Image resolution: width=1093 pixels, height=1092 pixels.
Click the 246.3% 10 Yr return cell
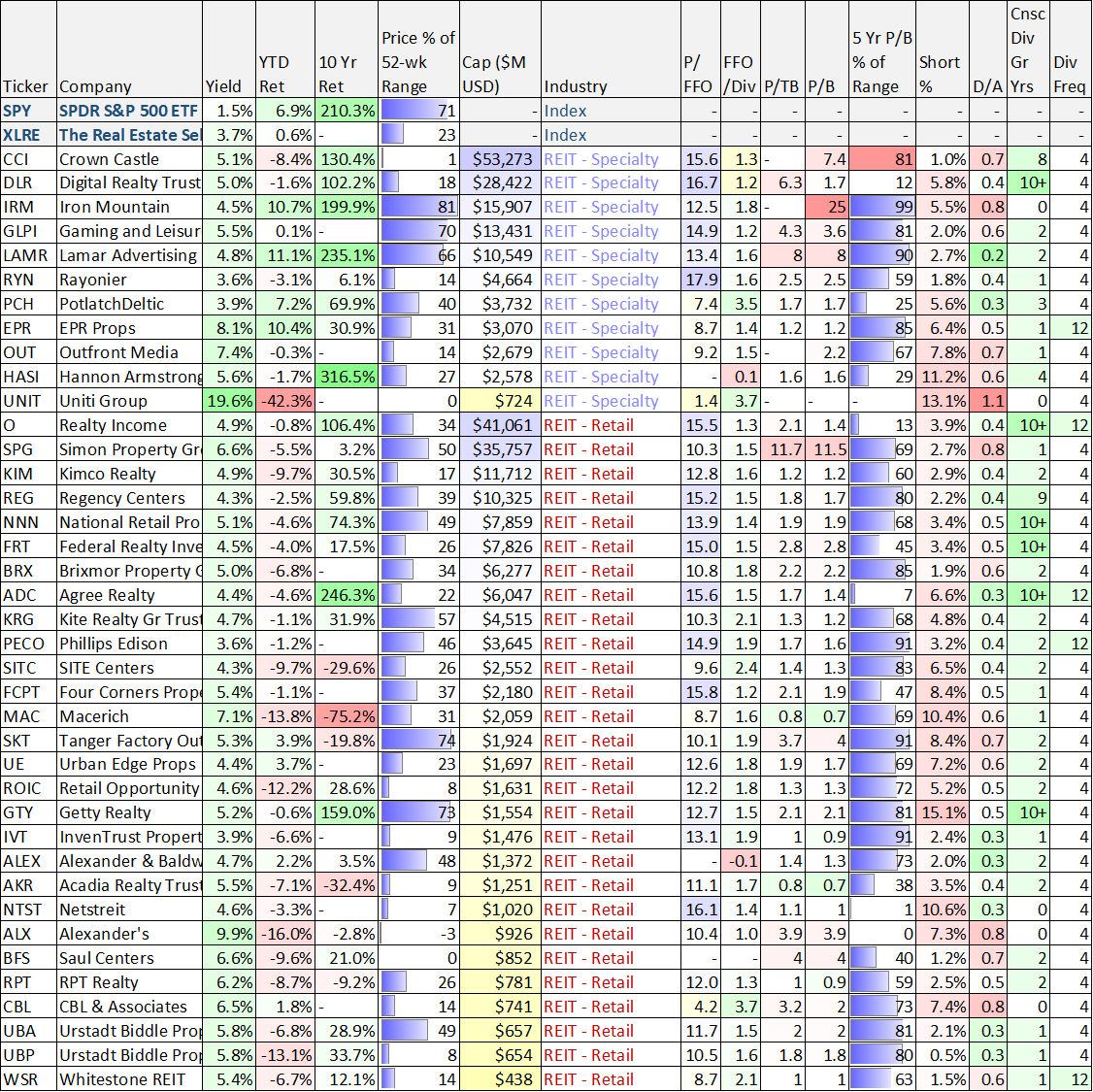point(348,595)
